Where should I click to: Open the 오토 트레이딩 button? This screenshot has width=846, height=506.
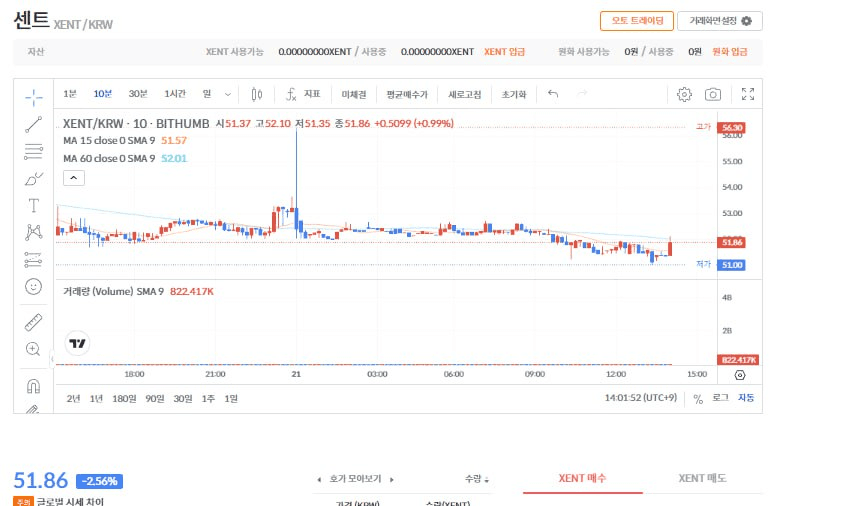coord(637,21)
